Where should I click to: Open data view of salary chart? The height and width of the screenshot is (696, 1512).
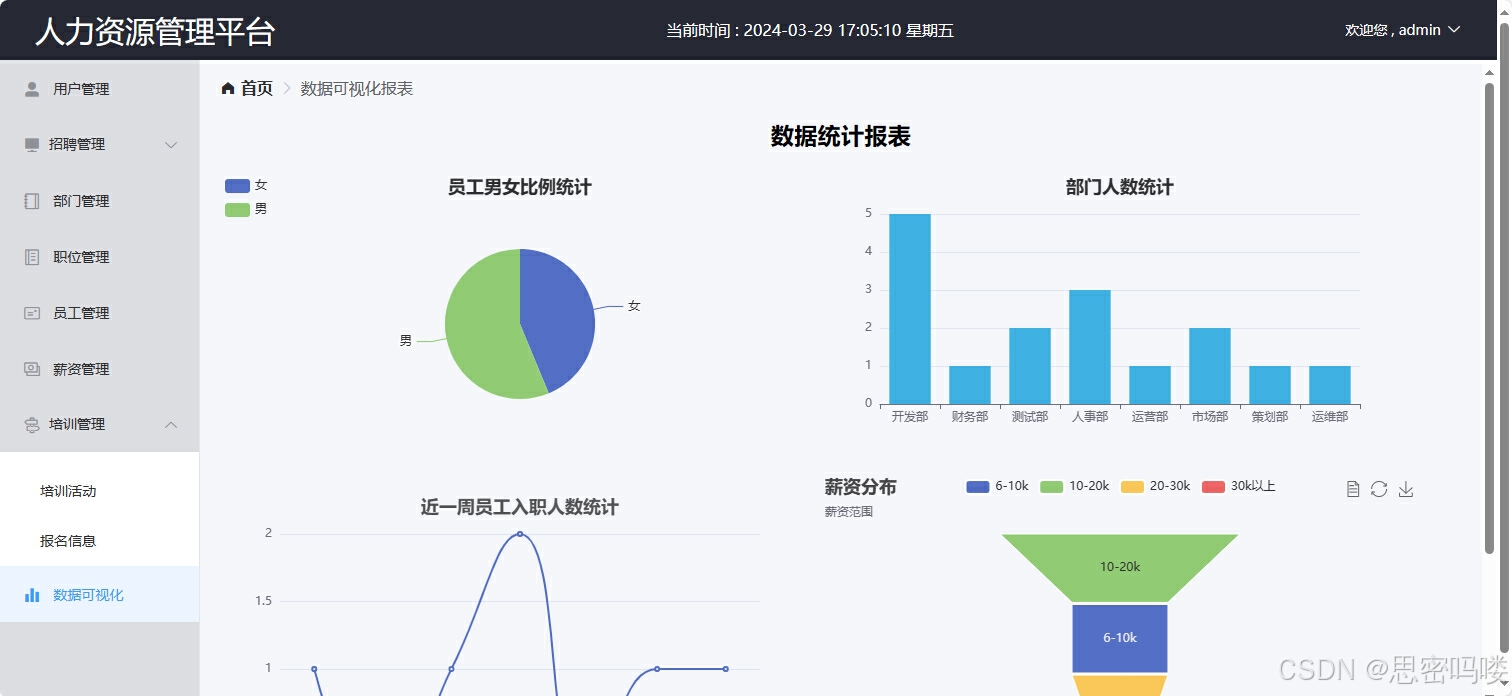[1353, 489]
